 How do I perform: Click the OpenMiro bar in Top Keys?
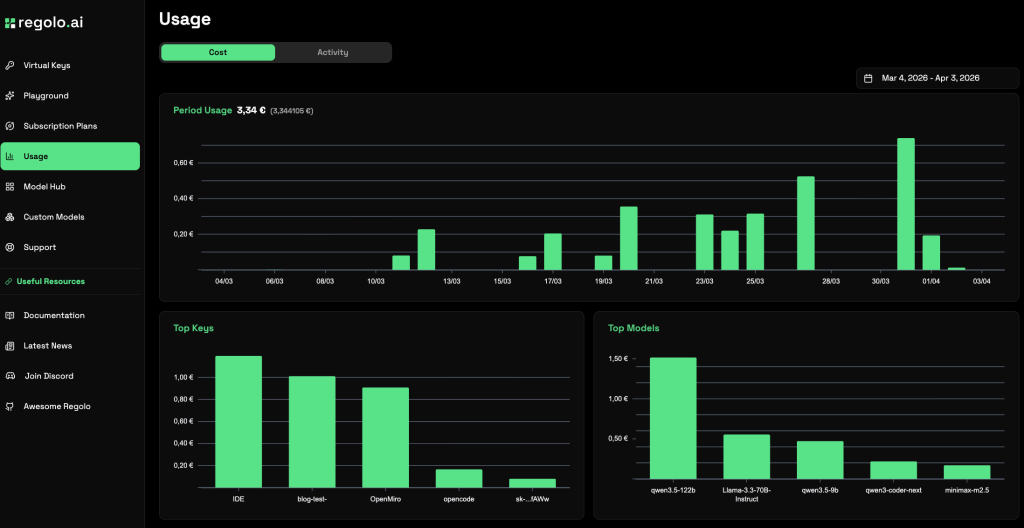pos(385,437)
